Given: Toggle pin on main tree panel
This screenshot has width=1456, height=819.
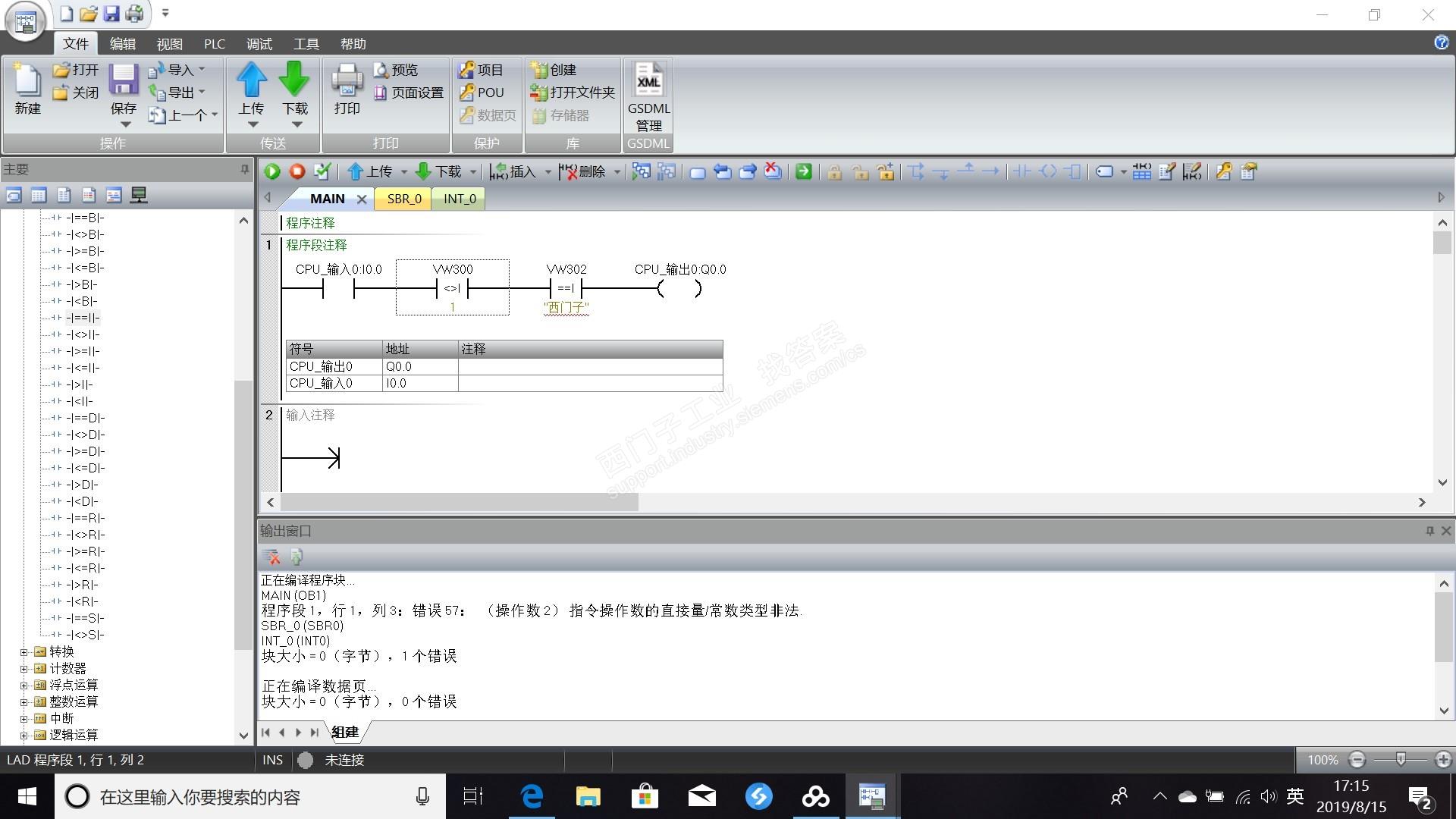Looking at the screenshot, I should tap(244, 169).
